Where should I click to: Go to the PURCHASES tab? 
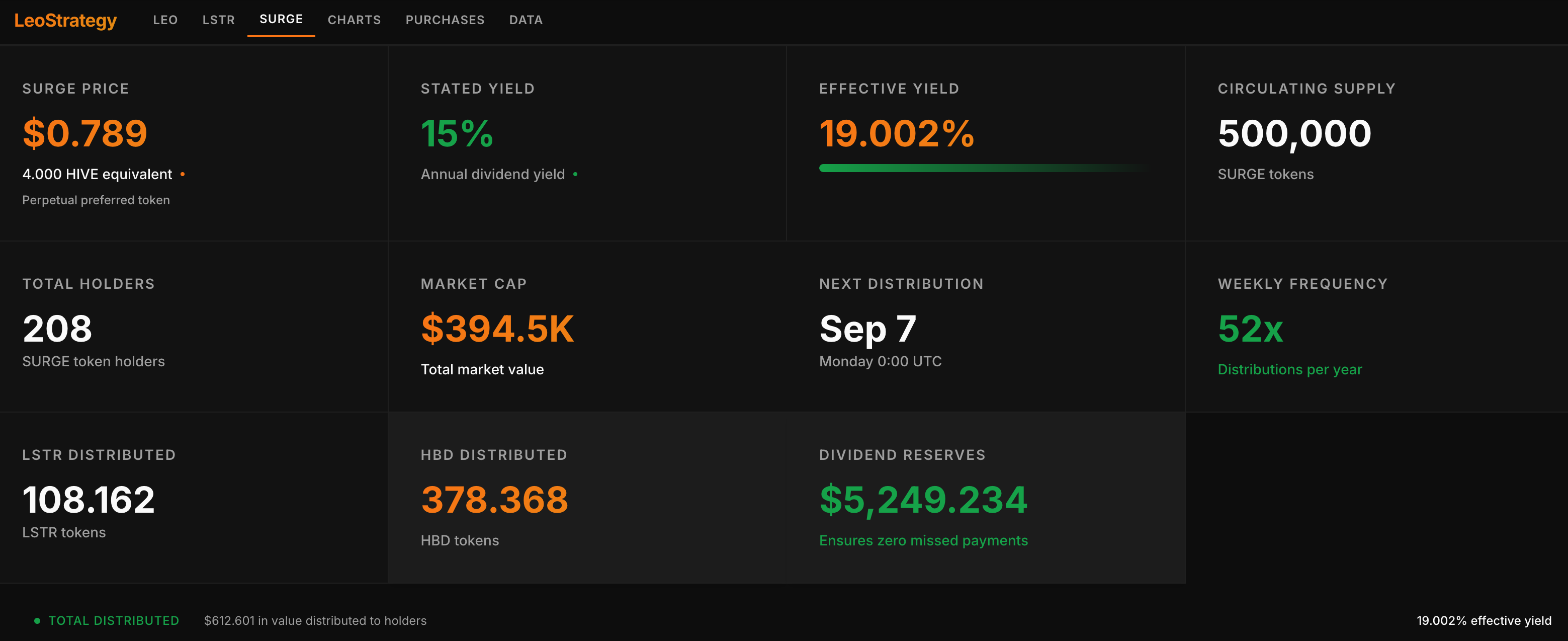(x=445, y=20)
